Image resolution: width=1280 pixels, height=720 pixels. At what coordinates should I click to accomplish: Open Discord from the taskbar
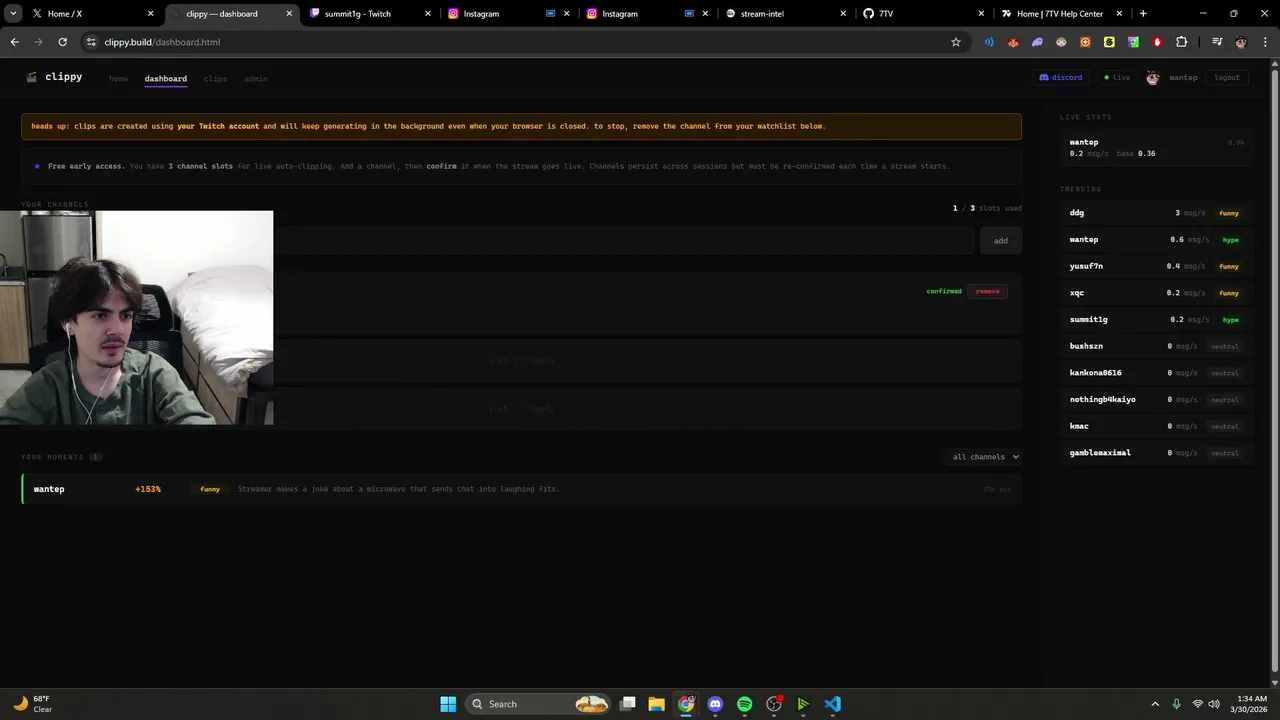[x=715, y=704]
